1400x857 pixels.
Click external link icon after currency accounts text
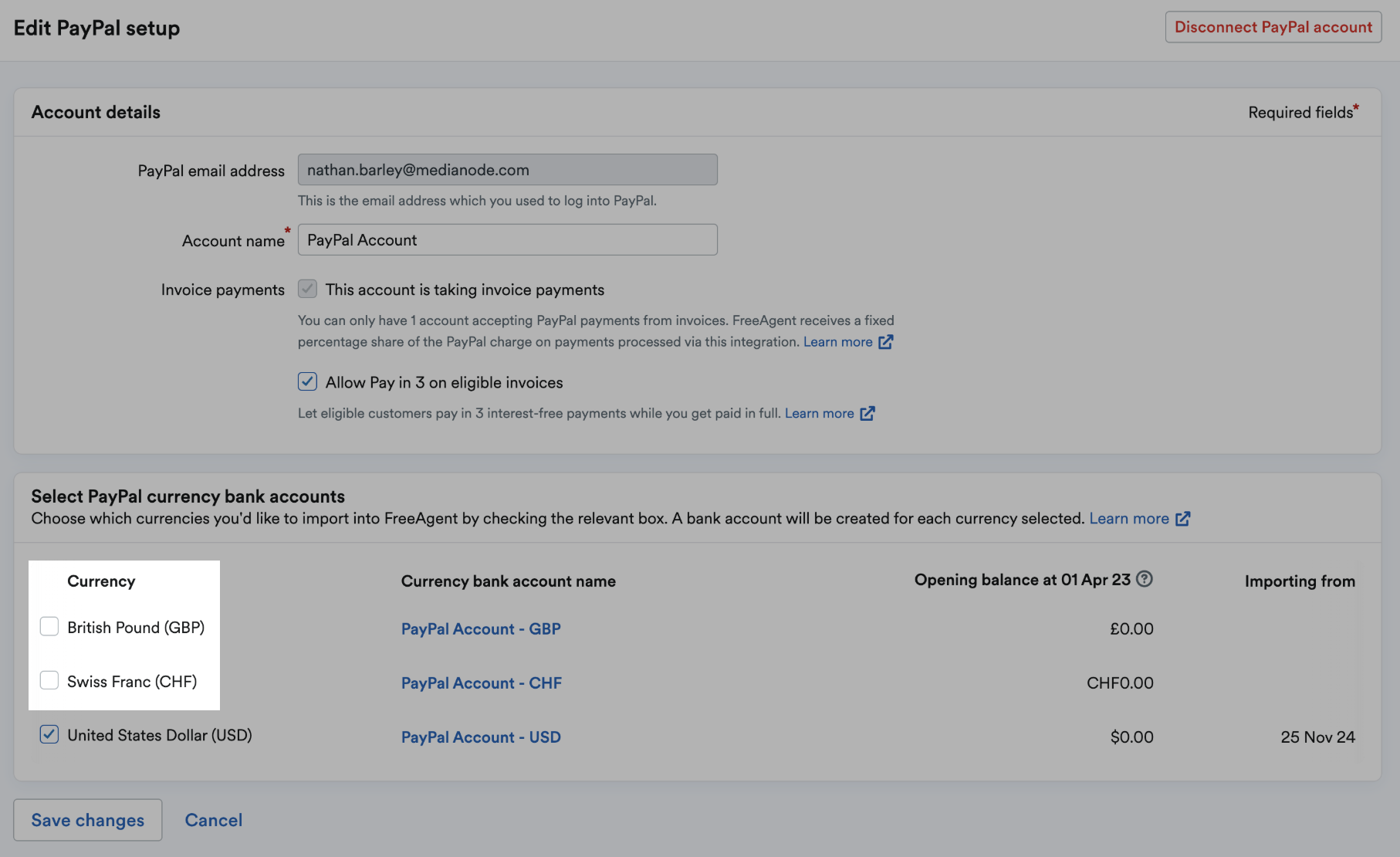tap(1182, 519)
